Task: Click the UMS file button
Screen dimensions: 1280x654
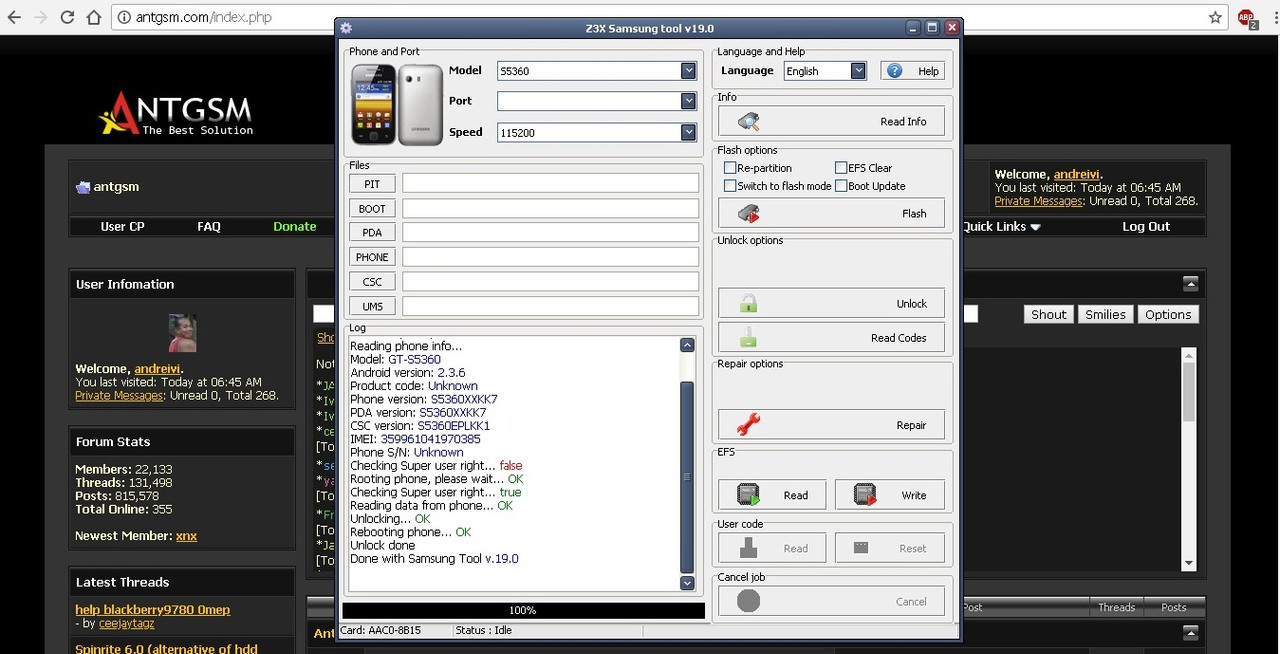Action: 372,306
